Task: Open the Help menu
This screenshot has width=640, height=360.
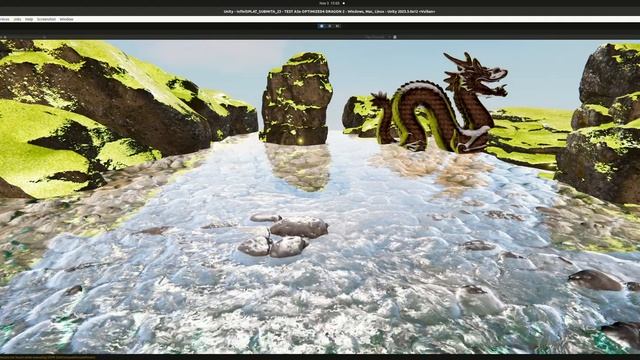Action: click(29, 19)
